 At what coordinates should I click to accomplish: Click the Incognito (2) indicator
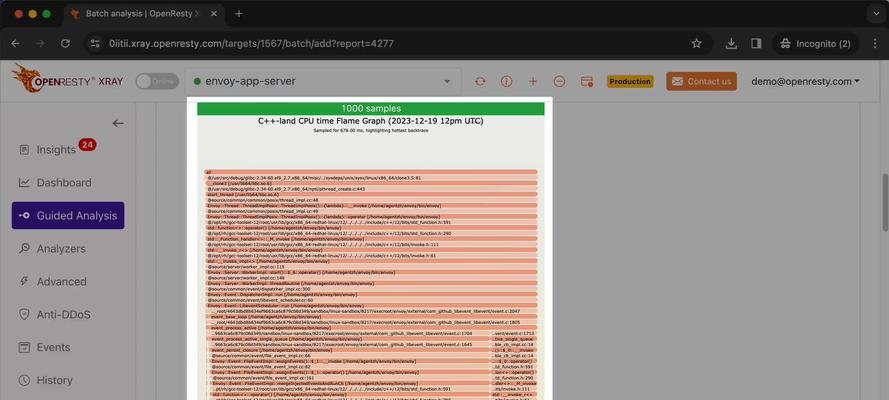pyautogui.click(x=816, y=44)
